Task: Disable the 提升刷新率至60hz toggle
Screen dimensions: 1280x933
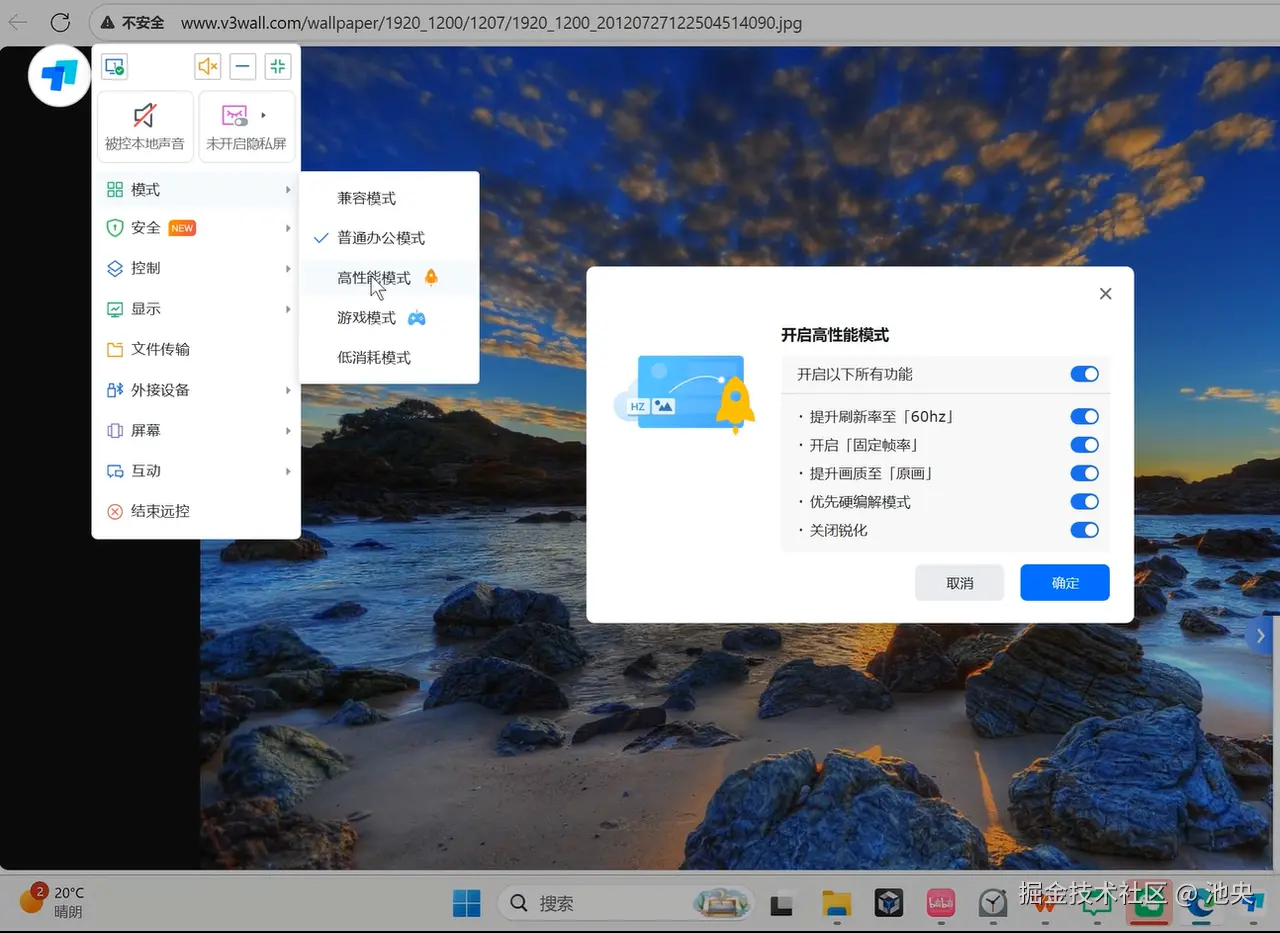Action: (1084, 416)
